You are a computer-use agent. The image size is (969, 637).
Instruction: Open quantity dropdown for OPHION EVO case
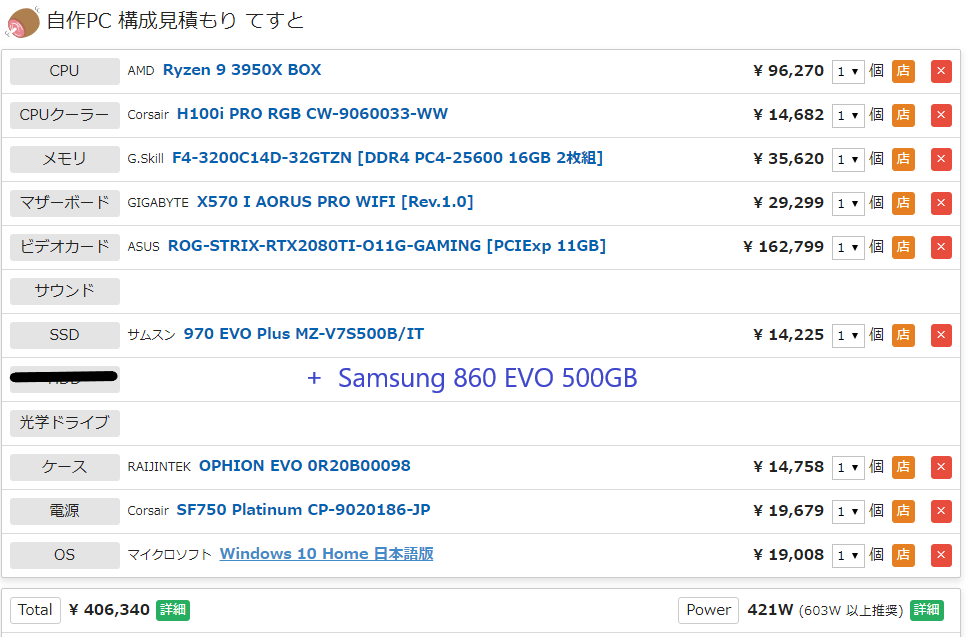[x=848, y=468]
